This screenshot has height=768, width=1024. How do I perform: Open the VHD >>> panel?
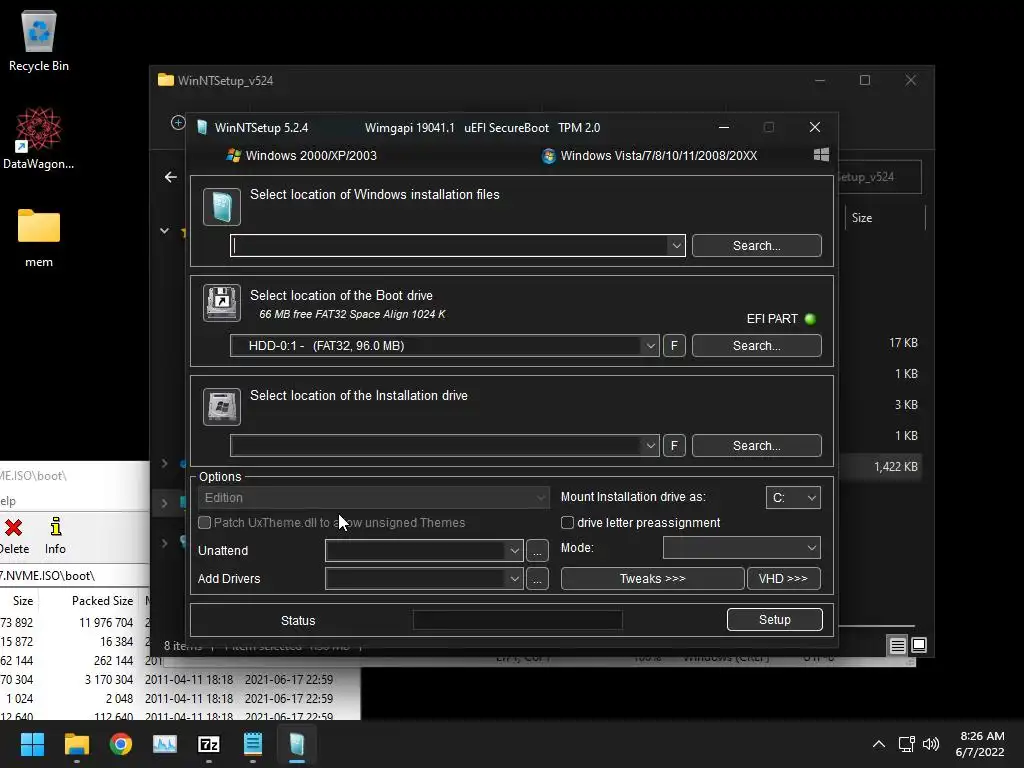pos(783,579)
